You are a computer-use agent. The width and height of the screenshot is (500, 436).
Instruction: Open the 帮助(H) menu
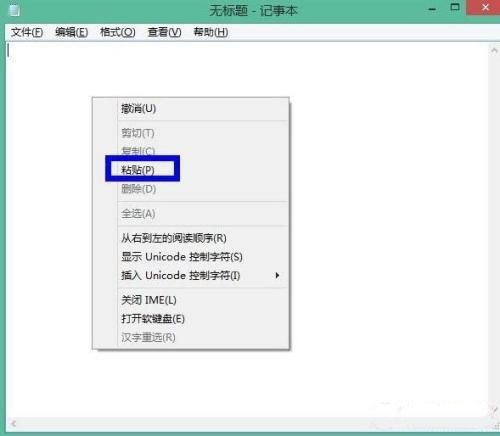(x=211, y=32)
